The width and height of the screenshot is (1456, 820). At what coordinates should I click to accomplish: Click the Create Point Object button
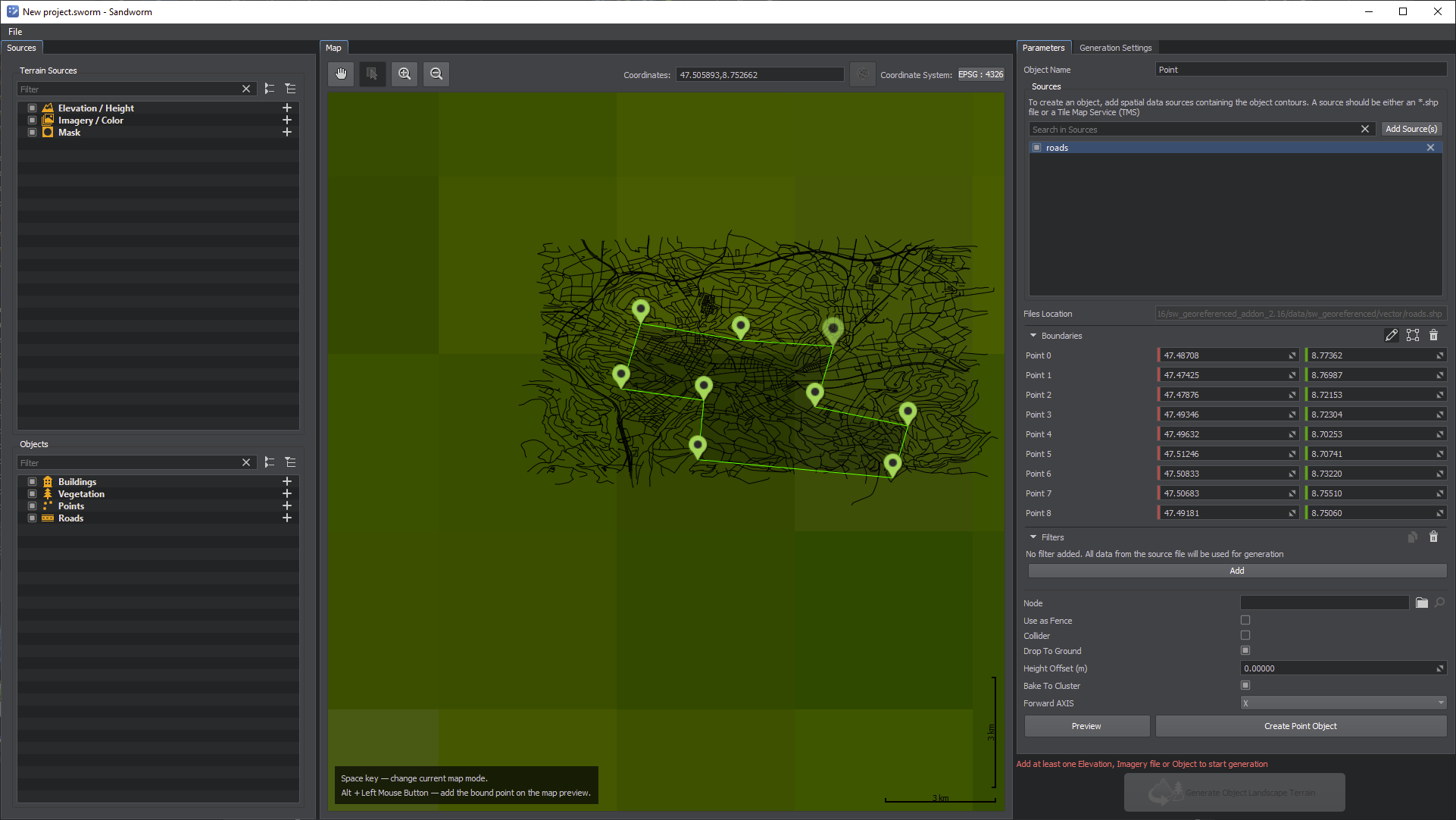pyautogui.click(x=1300, y=726)
